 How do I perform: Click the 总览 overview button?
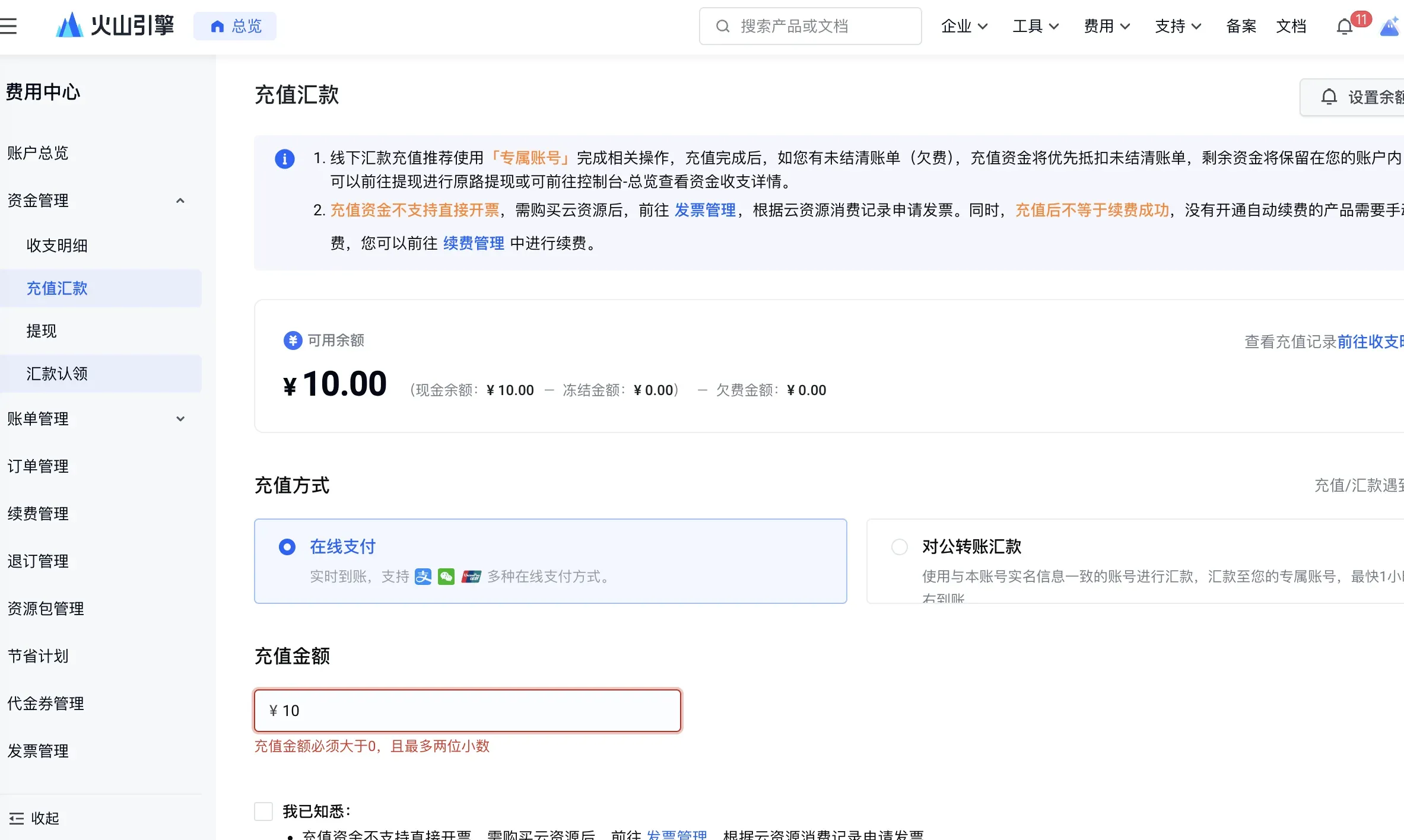point(235,26)
